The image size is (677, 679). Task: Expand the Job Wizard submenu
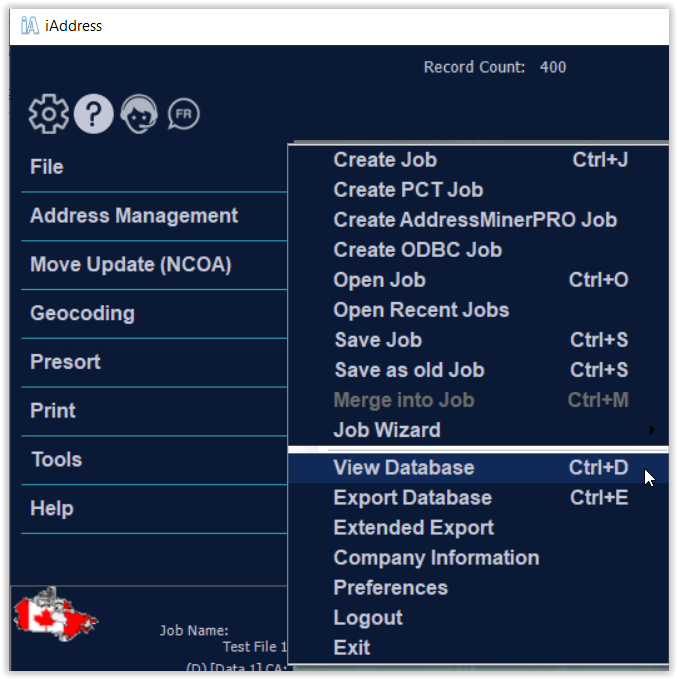pos(479,430)
